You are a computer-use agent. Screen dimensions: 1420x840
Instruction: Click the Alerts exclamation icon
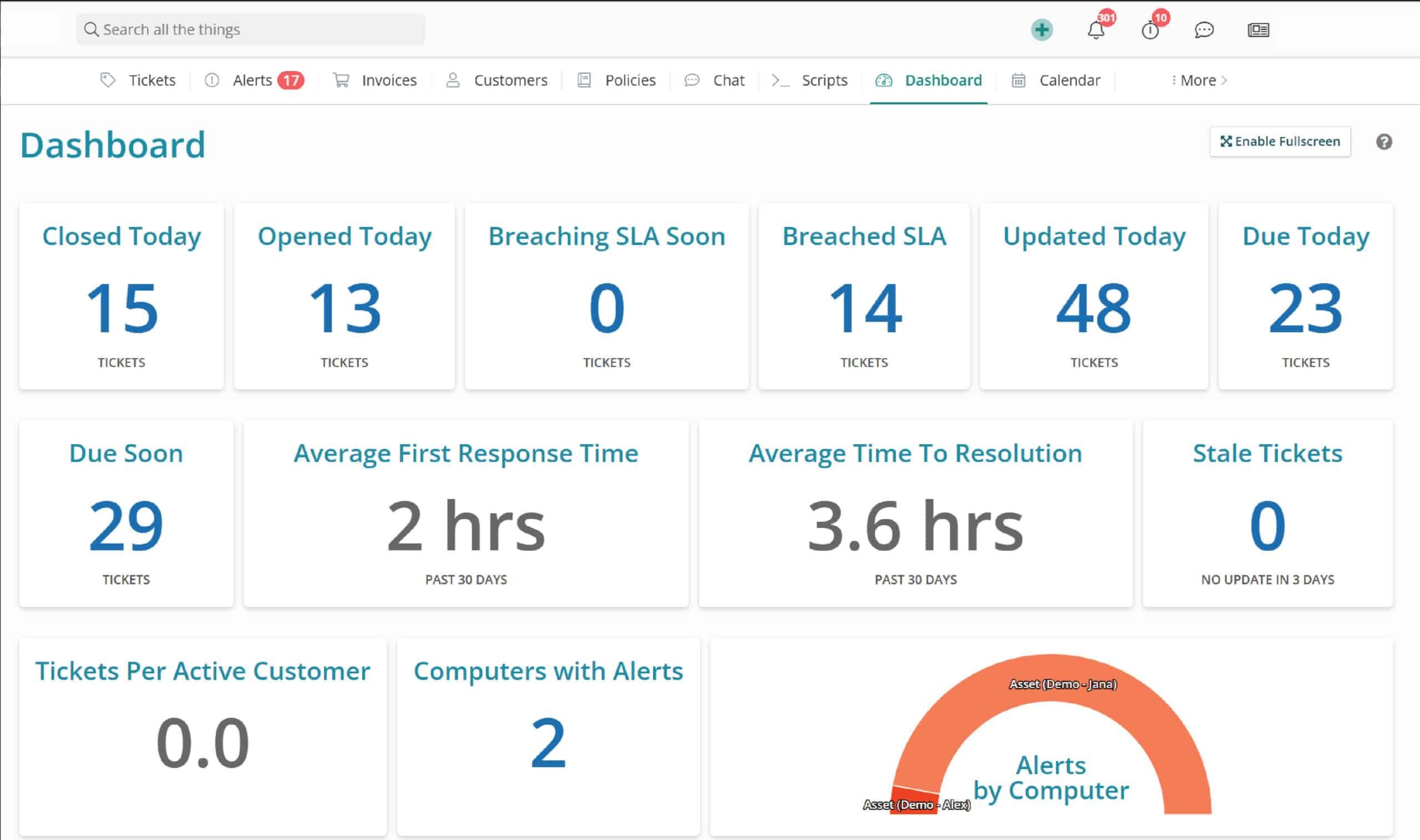click(212, 80)
